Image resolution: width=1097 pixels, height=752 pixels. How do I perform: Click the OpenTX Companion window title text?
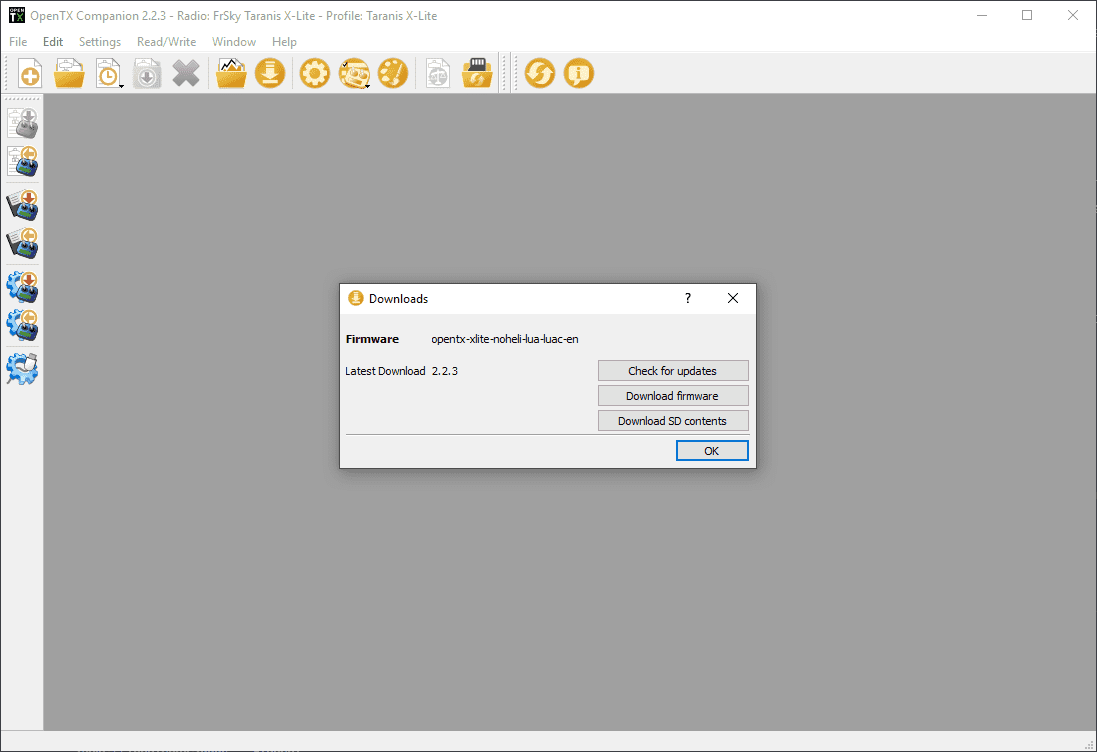[234, 16]
